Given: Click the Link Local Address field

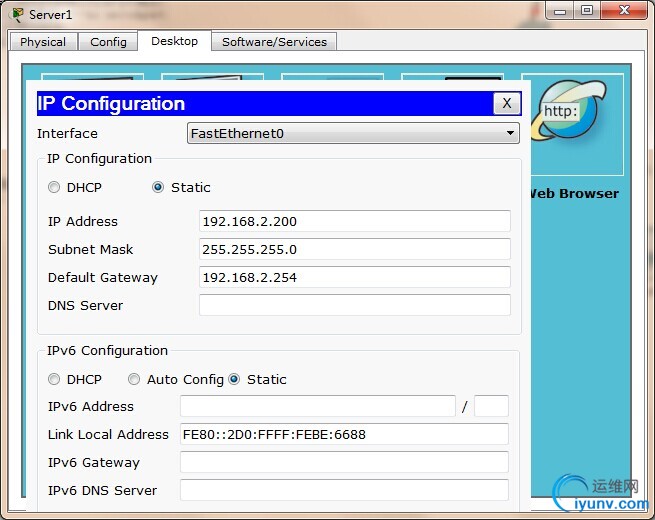Looking at the screenshot, I should tap(344, 434).
